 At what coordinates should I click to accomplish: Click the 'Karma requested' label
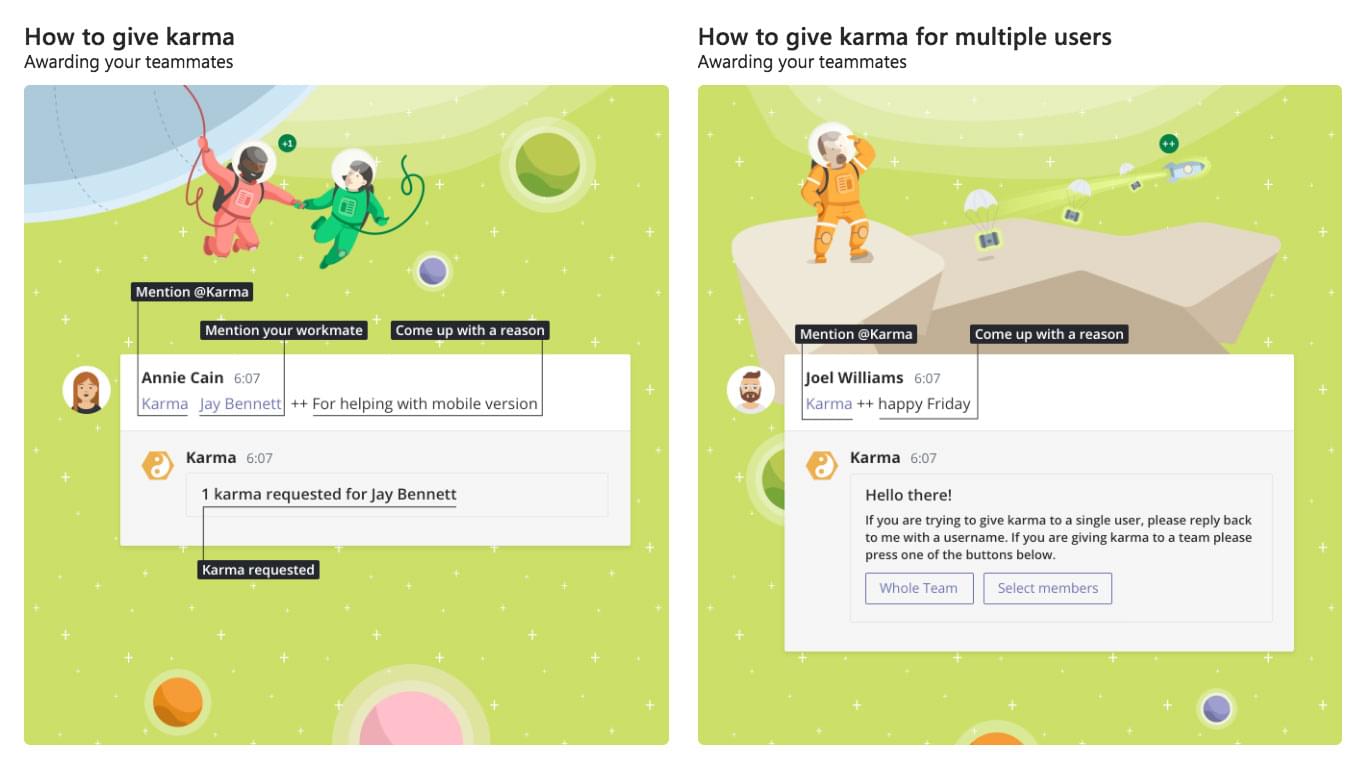pos(258,570)
